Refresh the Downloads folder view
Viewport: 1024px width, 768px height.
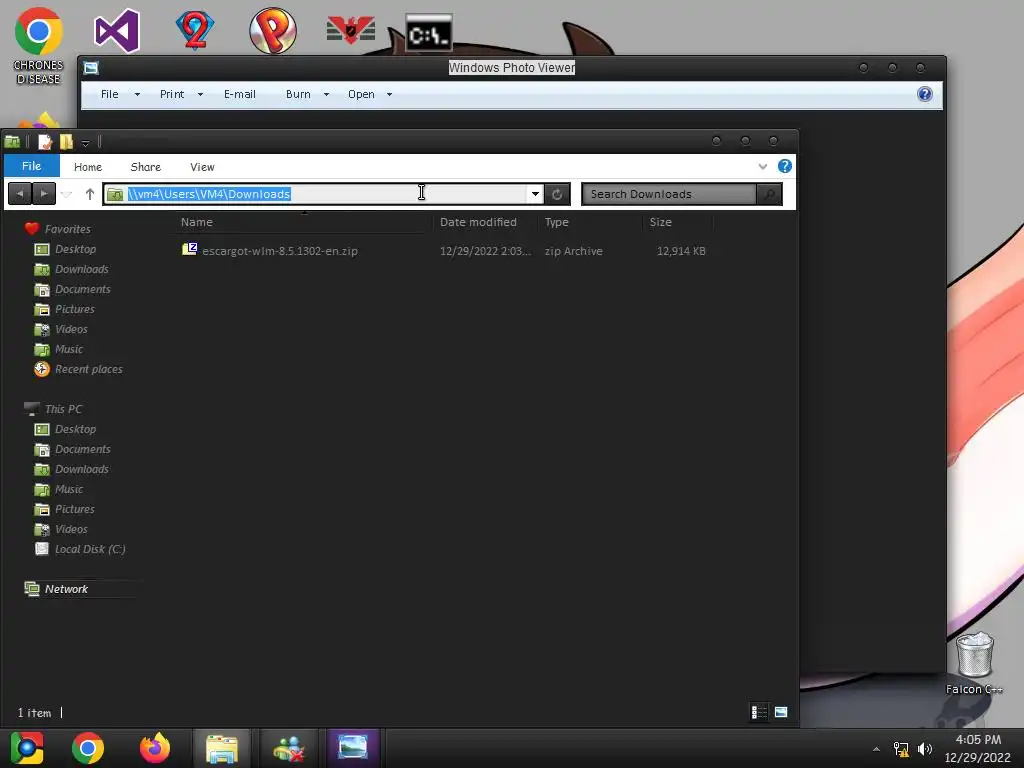[557, 194]
